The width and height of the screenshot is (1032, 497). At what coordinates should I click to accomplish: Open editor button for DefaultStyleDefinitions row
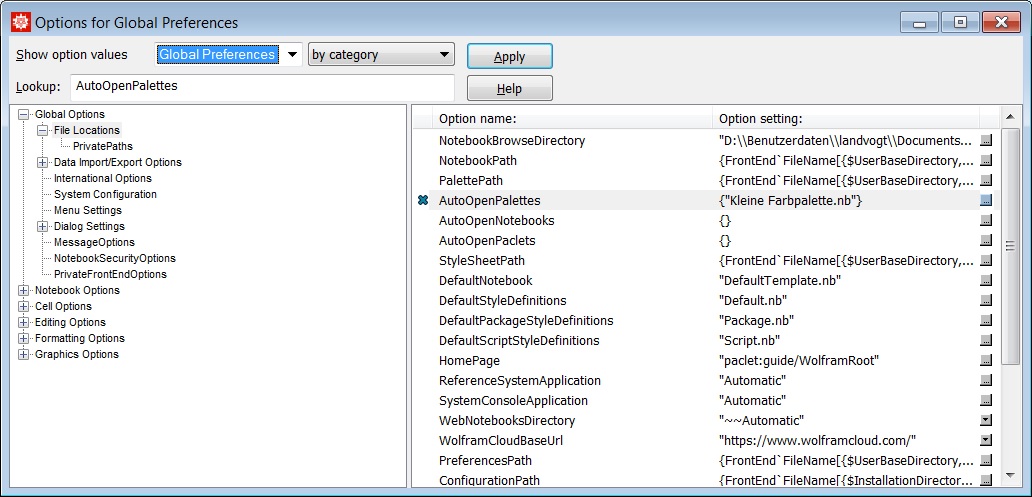pyautogui.click(x=985, y=300)
